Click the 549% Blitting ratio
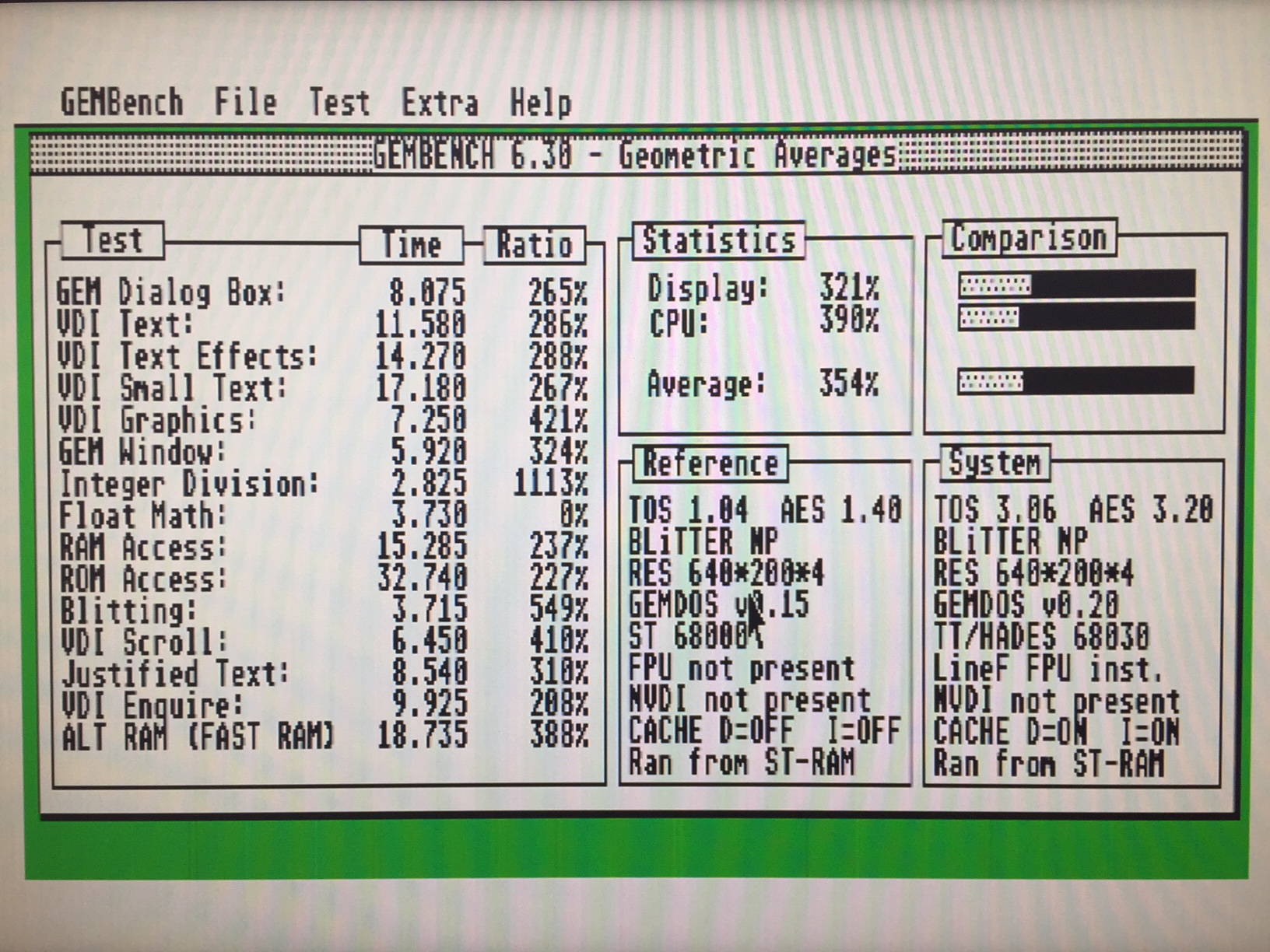 click(558, 610)
